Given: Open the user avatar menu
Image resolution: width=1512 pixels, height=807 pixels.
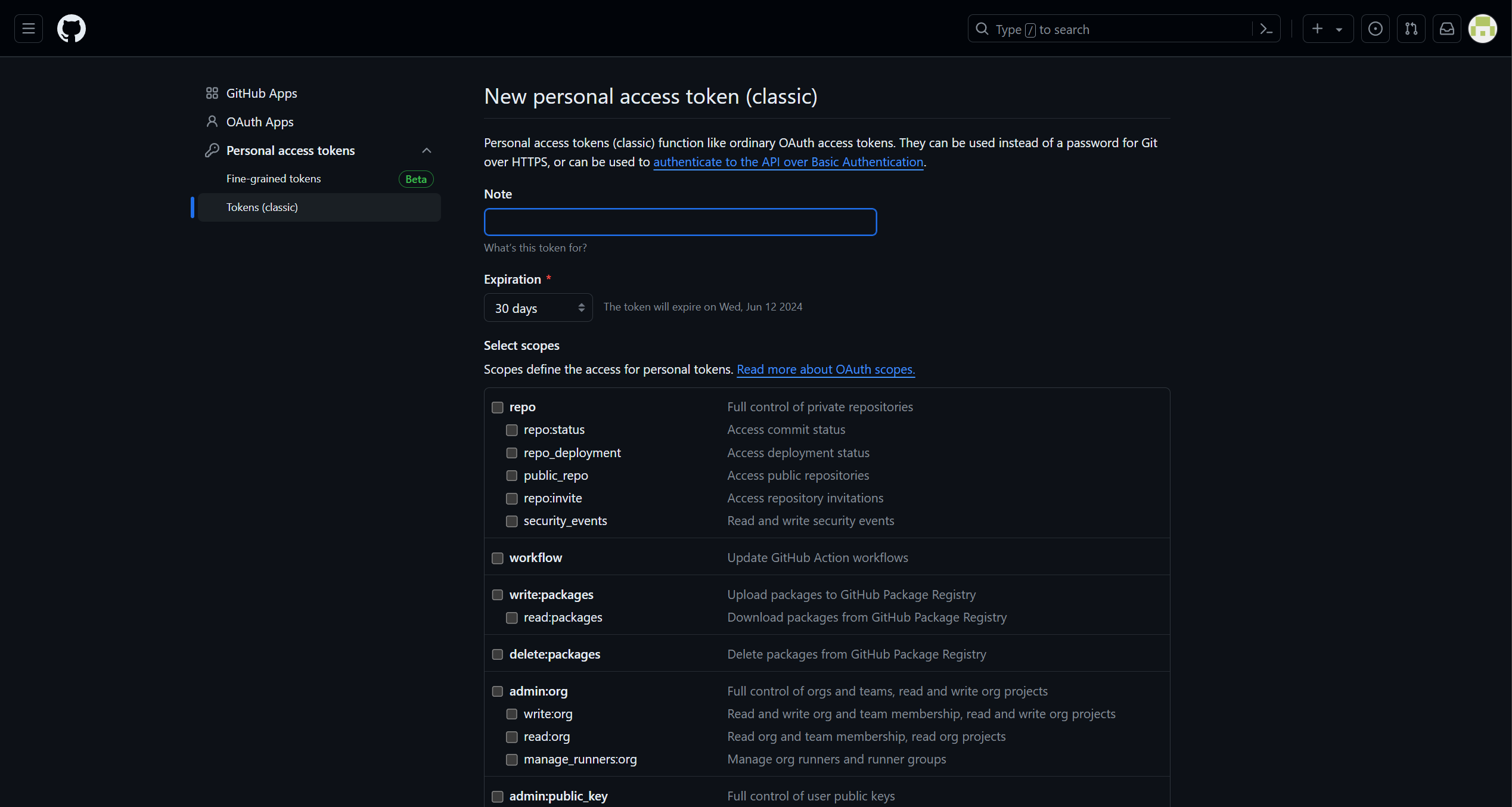Looking at the screenshot, I should pyautogui.click(x=1483, y=29).
